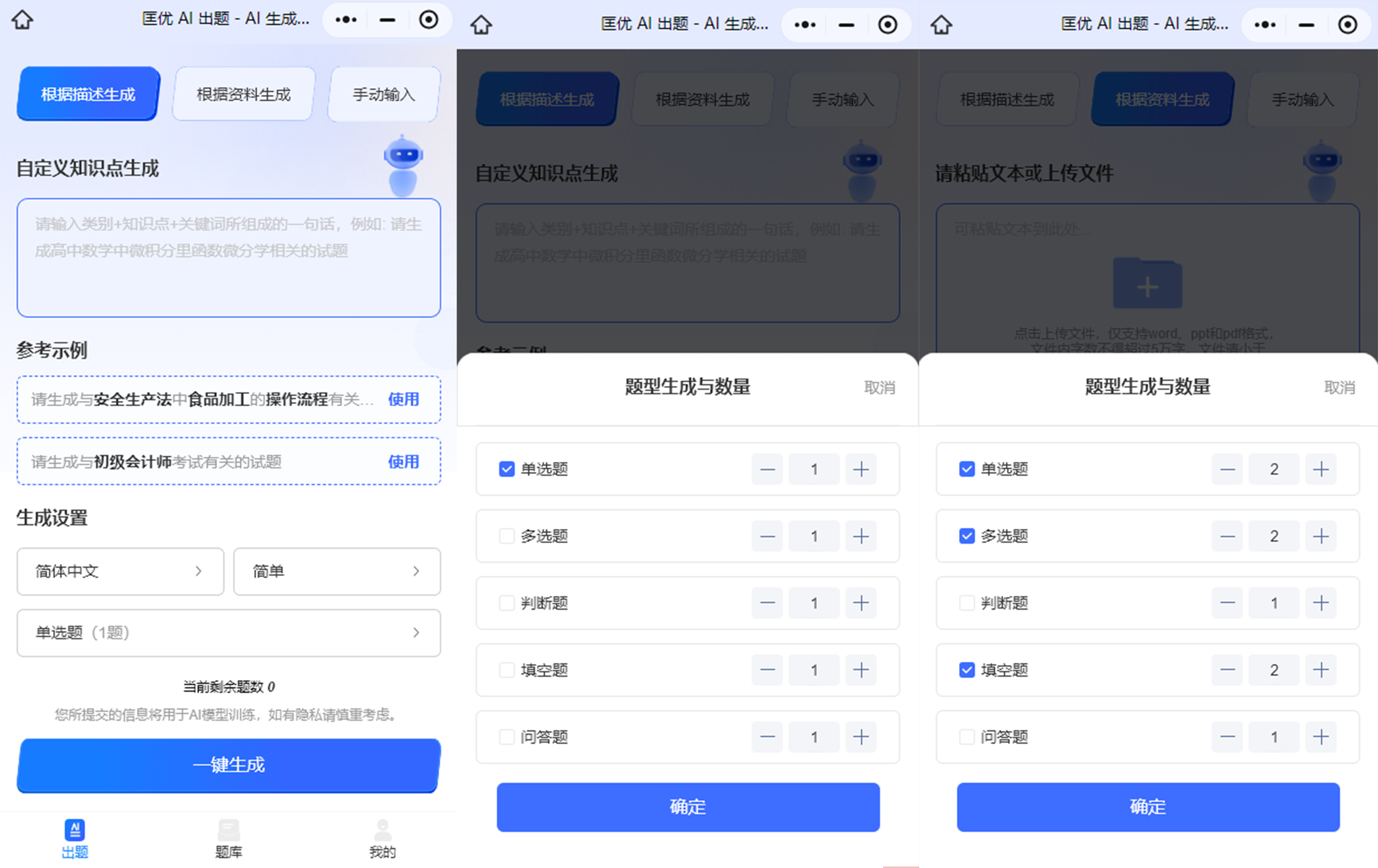Uncheck 填空题 checkbox in right panel
The height and width of the screenshot is (868, 1378).
point(967,670)
